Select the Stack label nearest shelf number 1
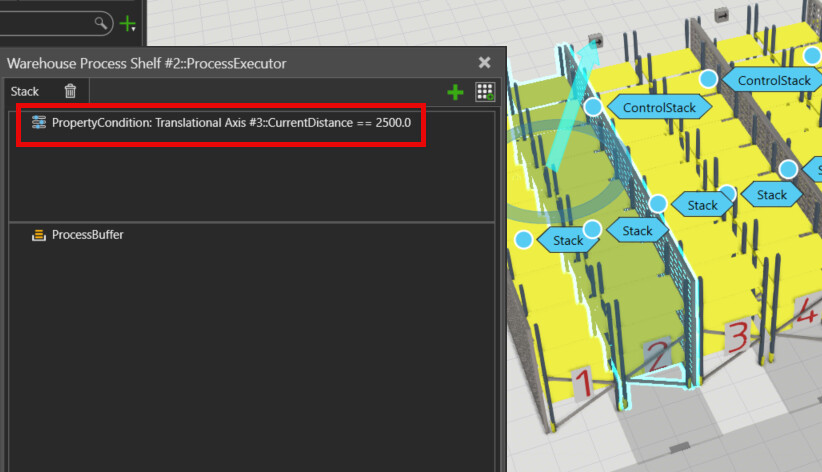Viewport: 822px width, 472px height. coord(568,241)
